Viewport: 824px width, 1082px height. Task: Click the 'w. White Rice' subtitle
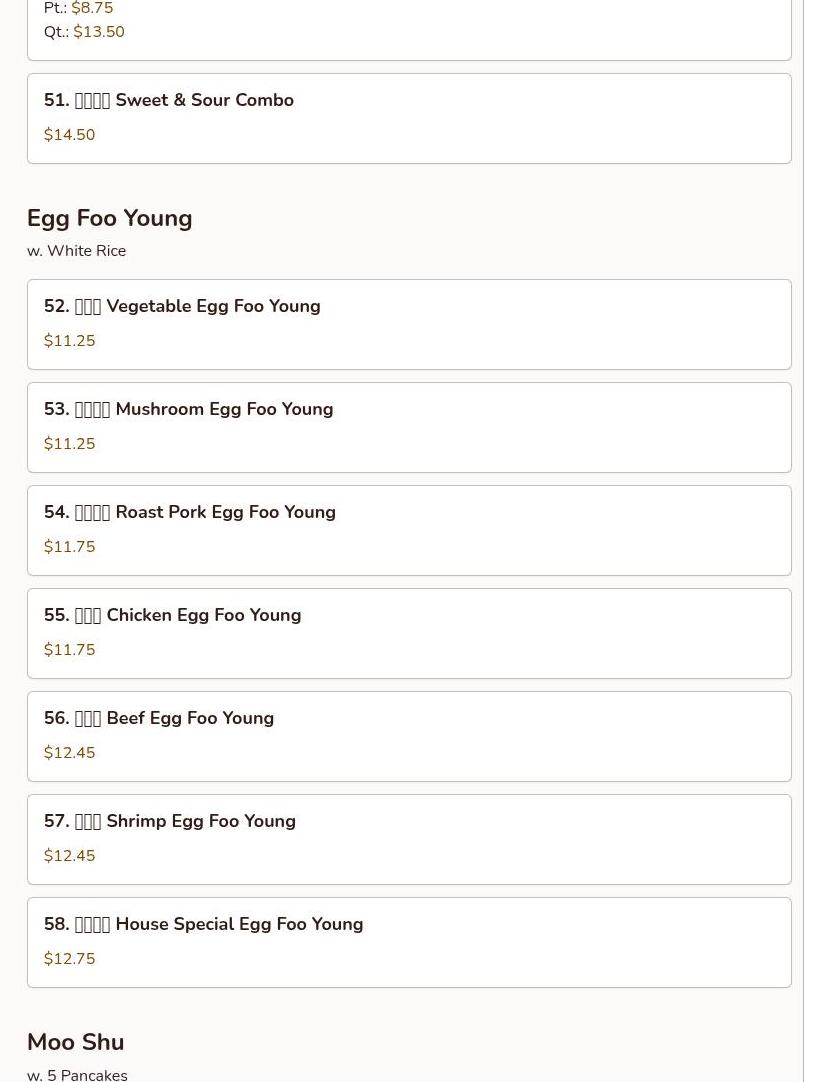pyautogui.click(x=76, y=251)
